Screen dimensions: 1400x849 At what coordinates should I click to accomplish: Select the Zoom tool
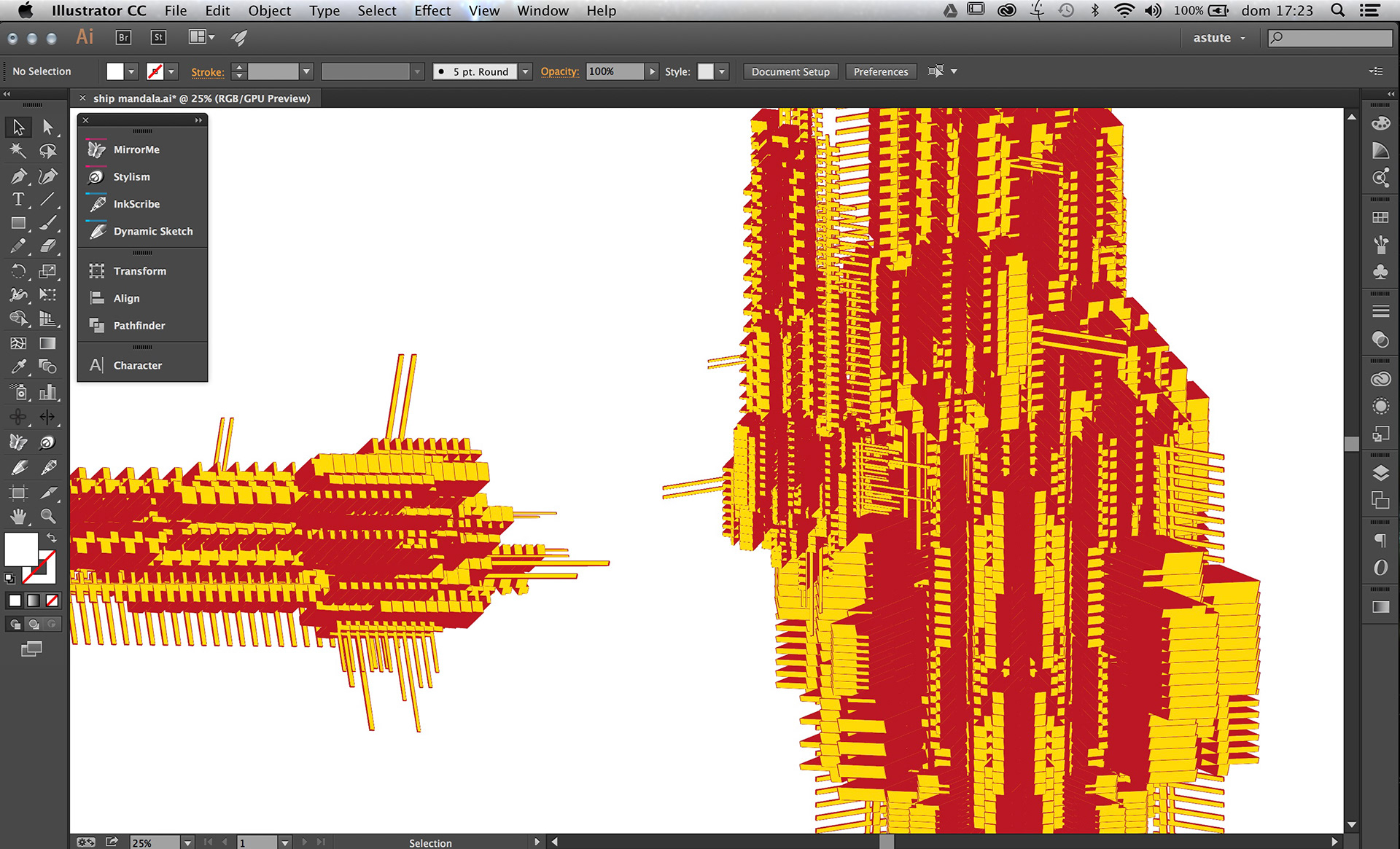click(47, 516)
